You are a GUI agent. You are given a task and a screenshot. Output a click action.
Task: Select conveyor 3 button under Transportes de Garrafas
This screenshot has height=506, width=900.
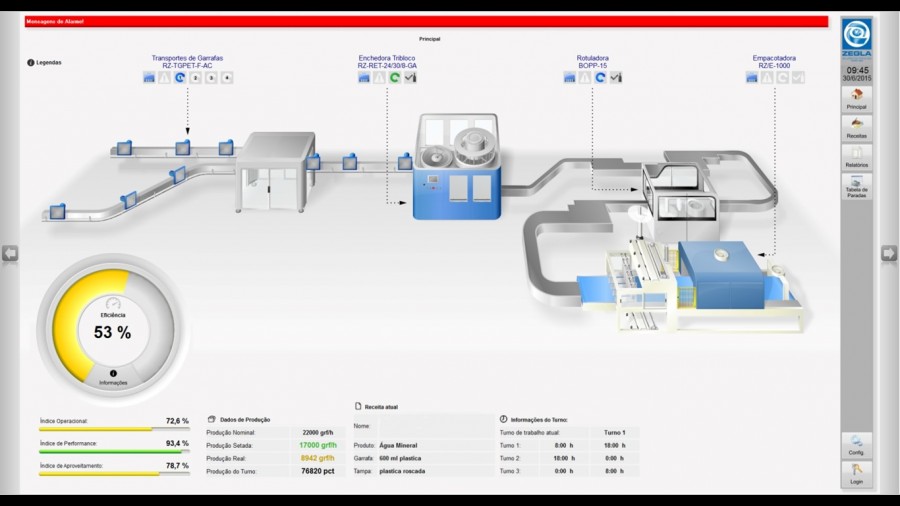pyautogui.click(x=211, y=77)
